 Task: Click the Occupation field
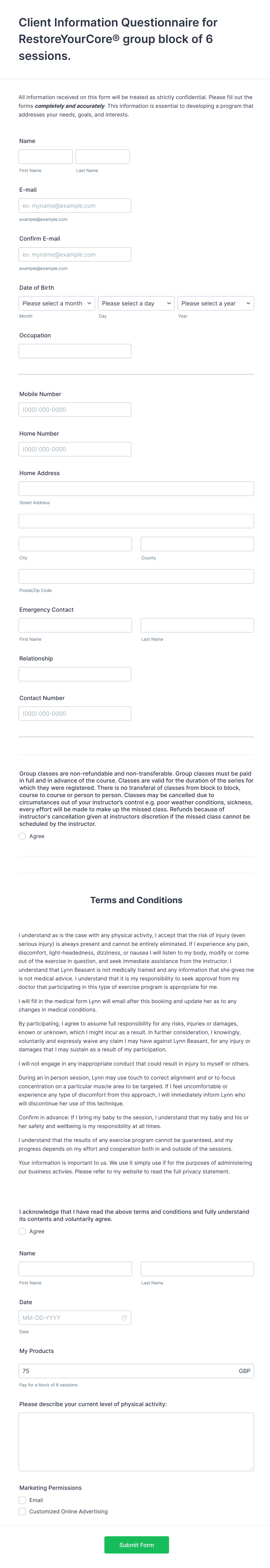click(x=75, y=351)
